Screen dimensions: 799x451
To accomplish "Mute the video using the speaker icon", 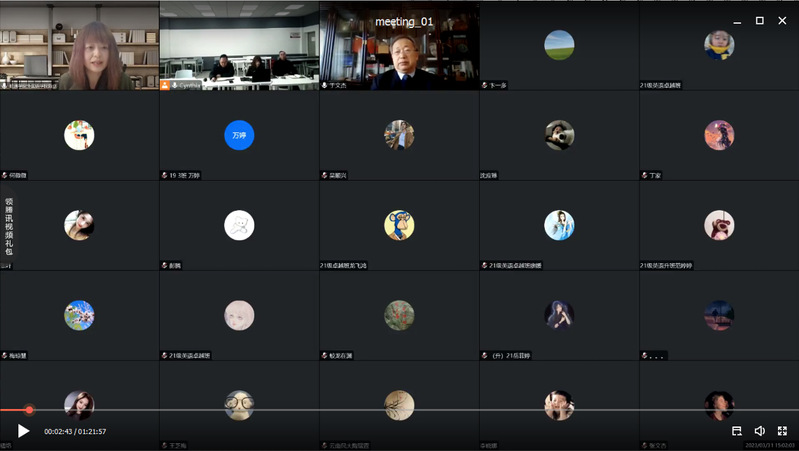I will [x=759, y=431].
